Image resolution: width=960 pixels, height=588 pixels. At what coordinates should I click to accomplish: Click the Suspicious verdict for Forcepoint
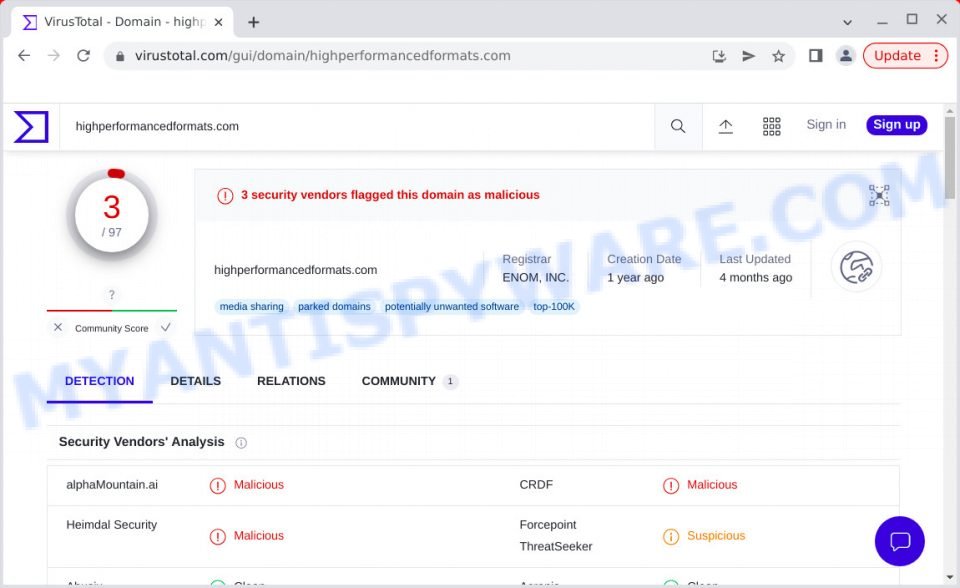click(716, 536)
